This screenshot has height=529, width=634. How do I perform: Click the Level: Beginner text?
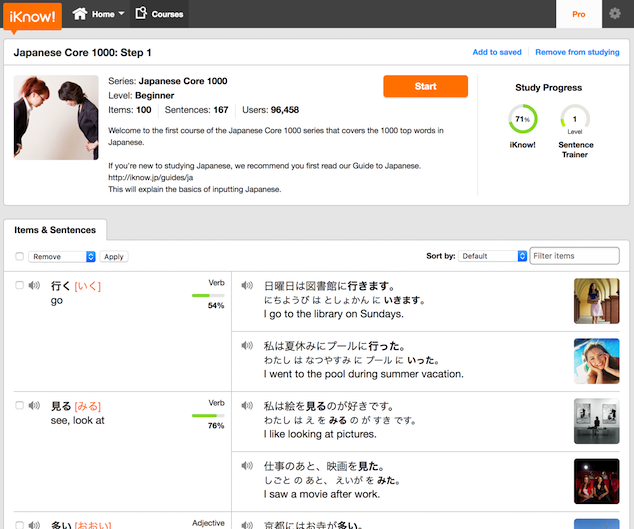(x=141, y=95)
